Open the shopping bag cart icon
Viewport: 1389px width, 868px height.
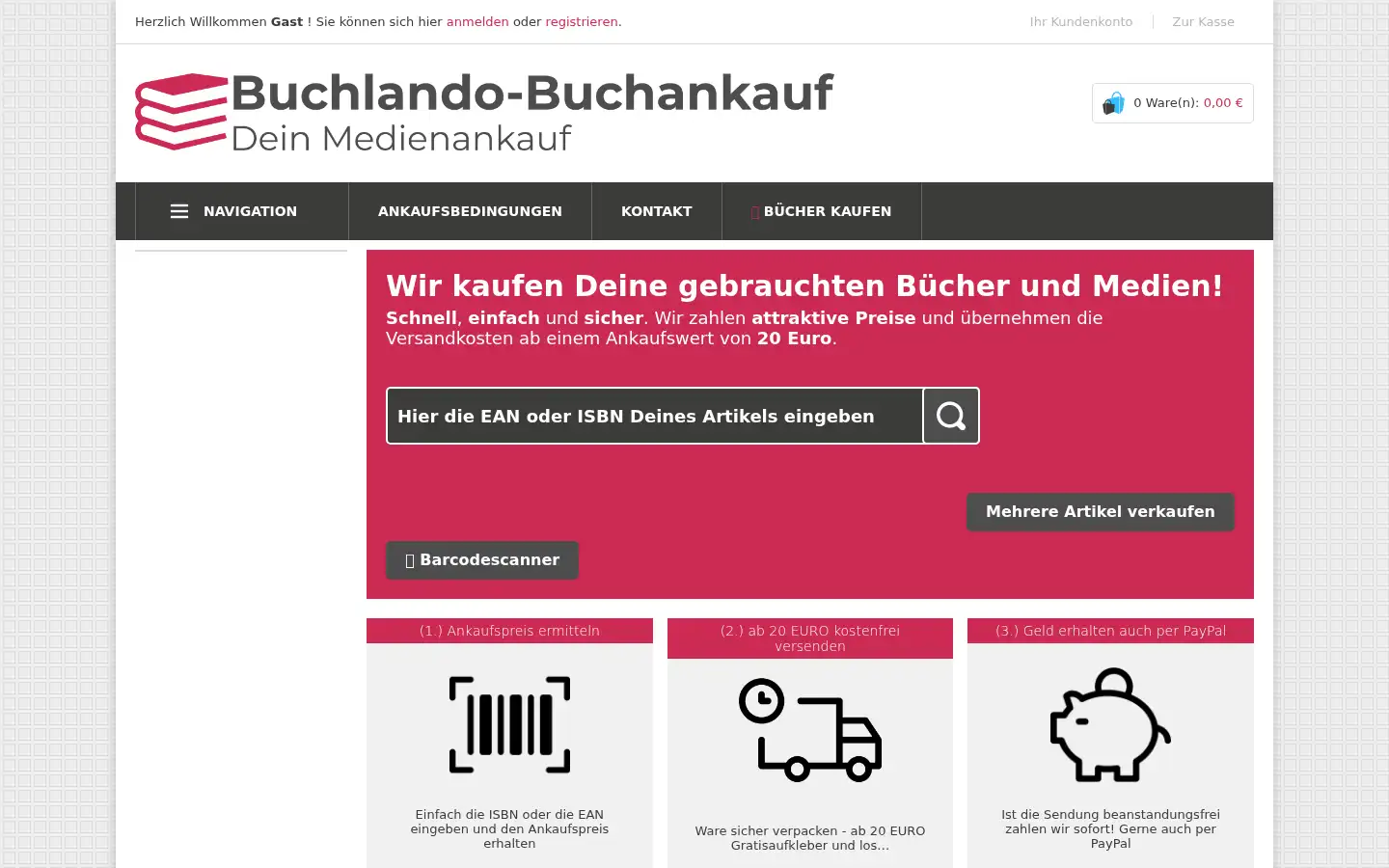1113,103
